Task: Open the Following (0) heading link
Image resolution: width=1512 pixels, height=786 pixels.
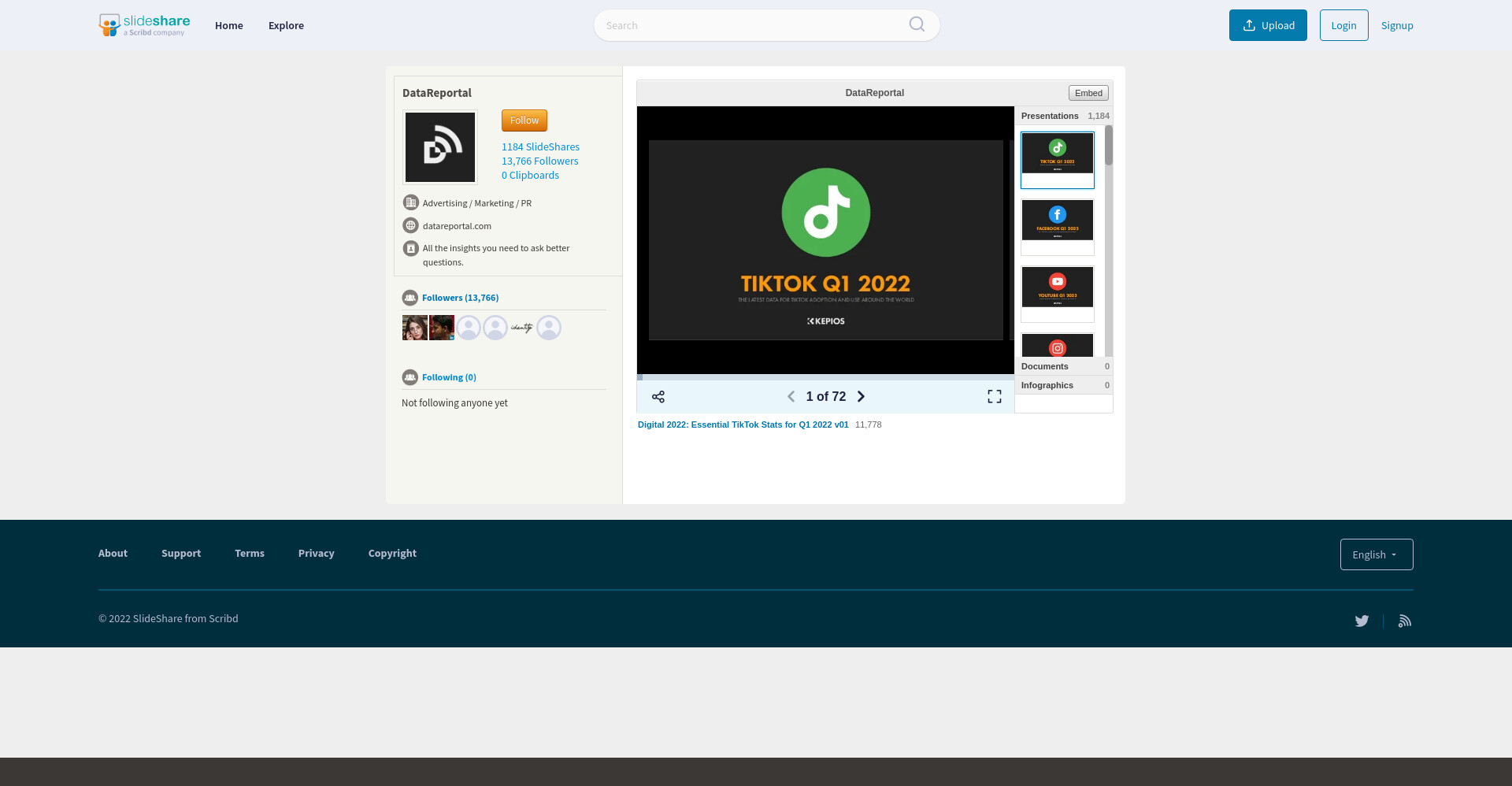Action: 449,377
